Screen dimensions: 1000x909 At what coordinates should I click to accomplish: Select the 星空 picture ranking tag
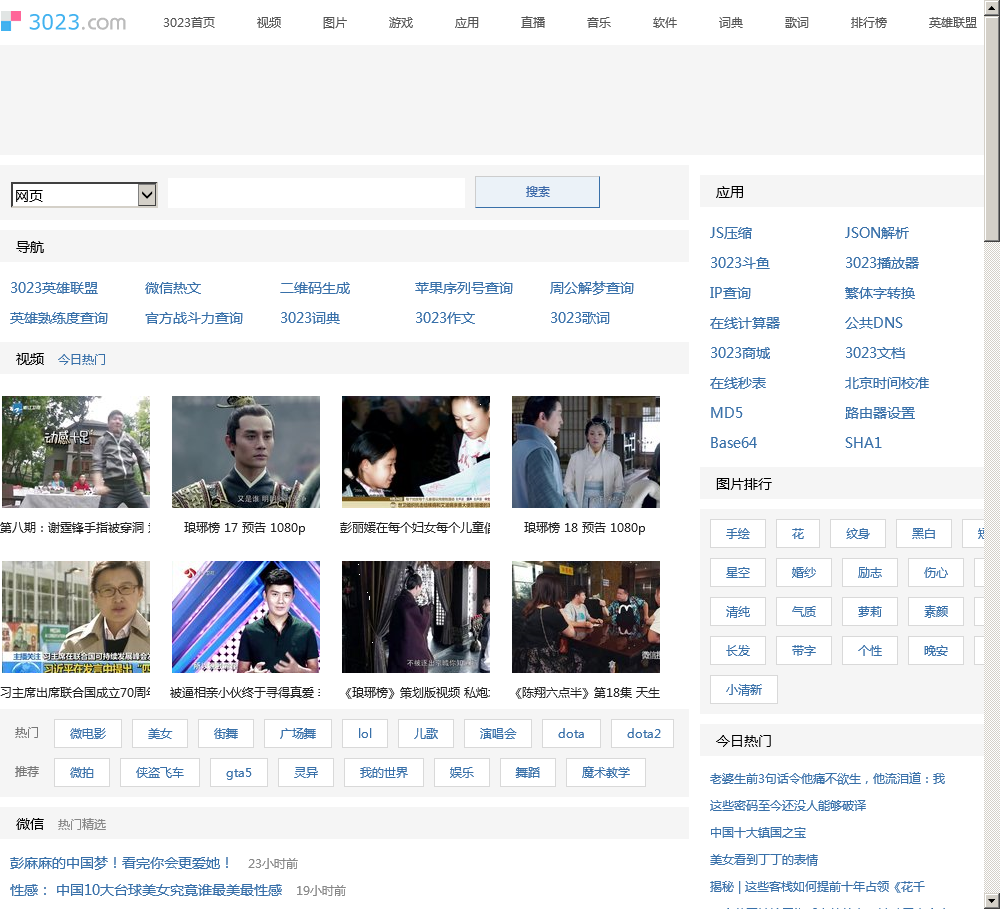[x=738, y=572]
